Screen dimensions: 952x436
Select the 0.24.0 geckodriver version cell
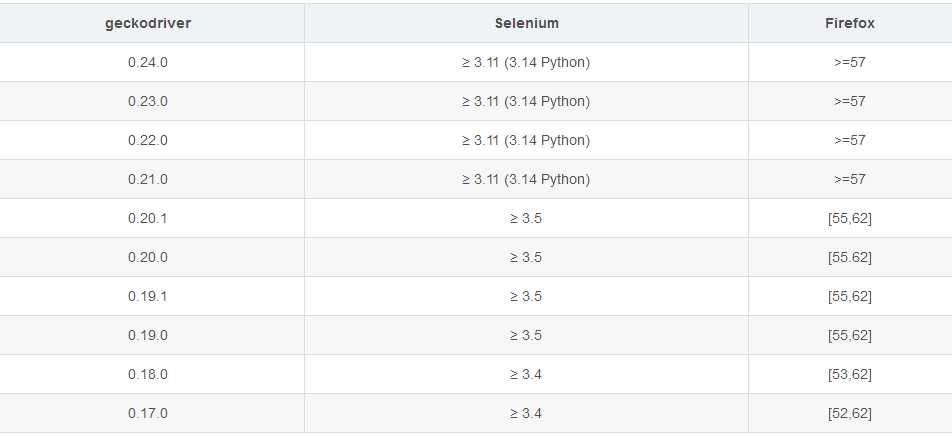[148, 62]
